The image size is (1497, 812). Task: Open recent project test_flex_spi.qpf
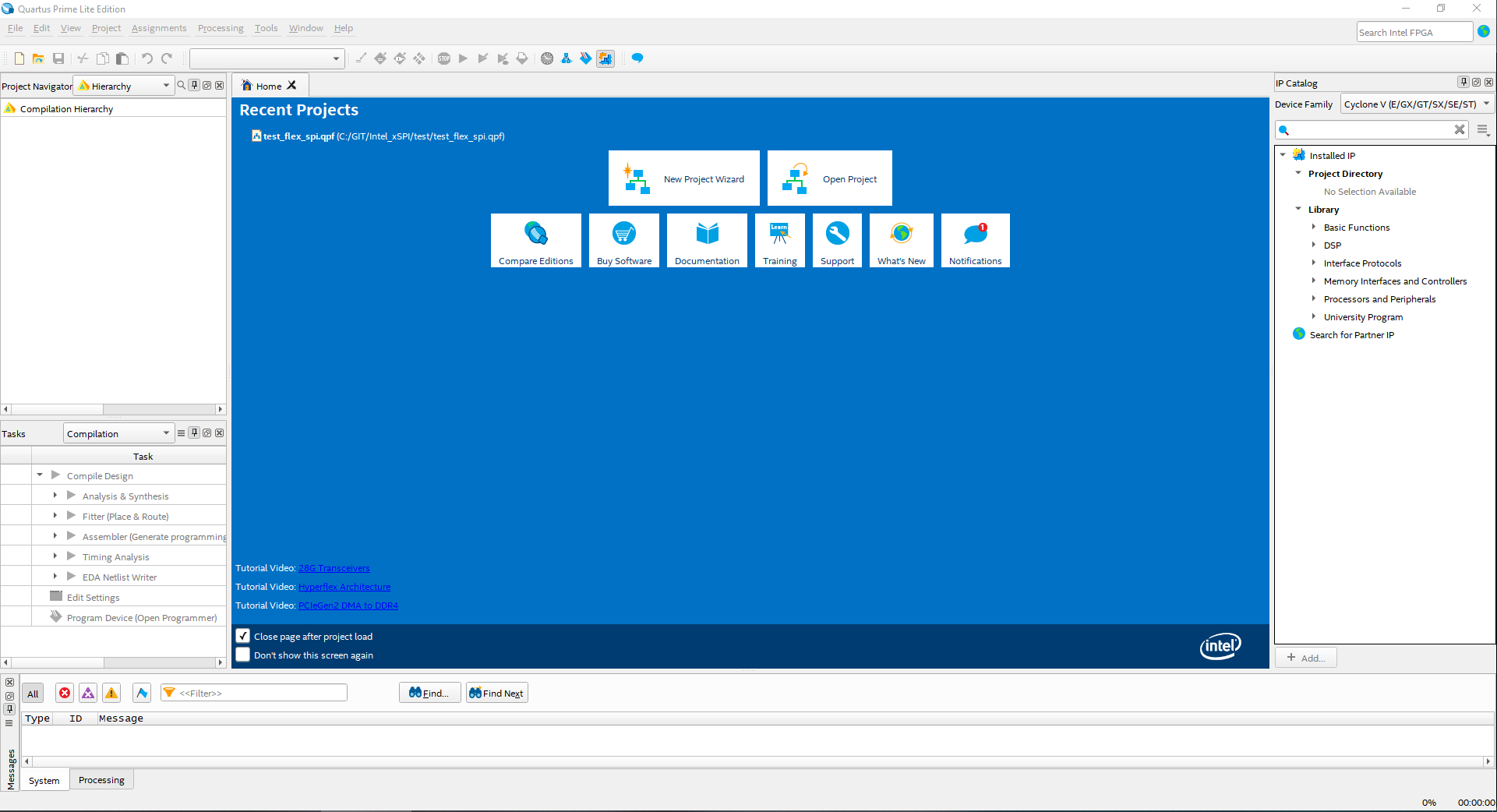378,136
